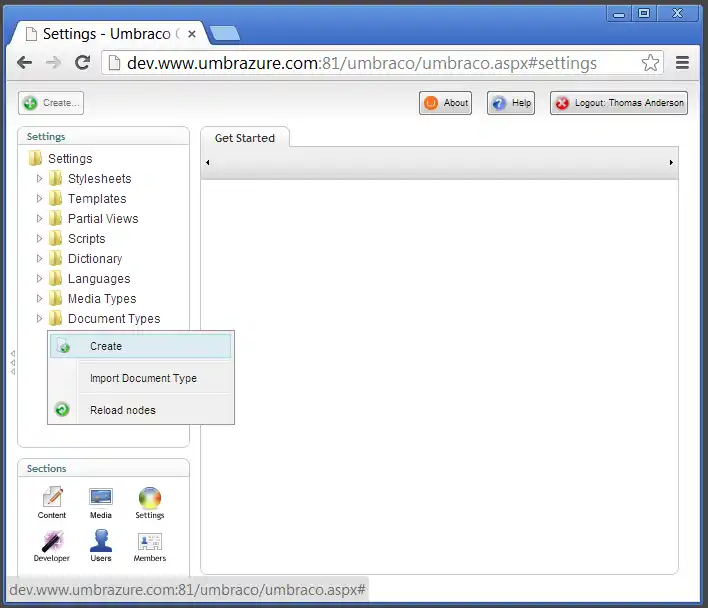Image resolution: width=708 pixels, height=608 pixels.
Task: Expand the Scripts tree node
Action: [x=39, y=238]
